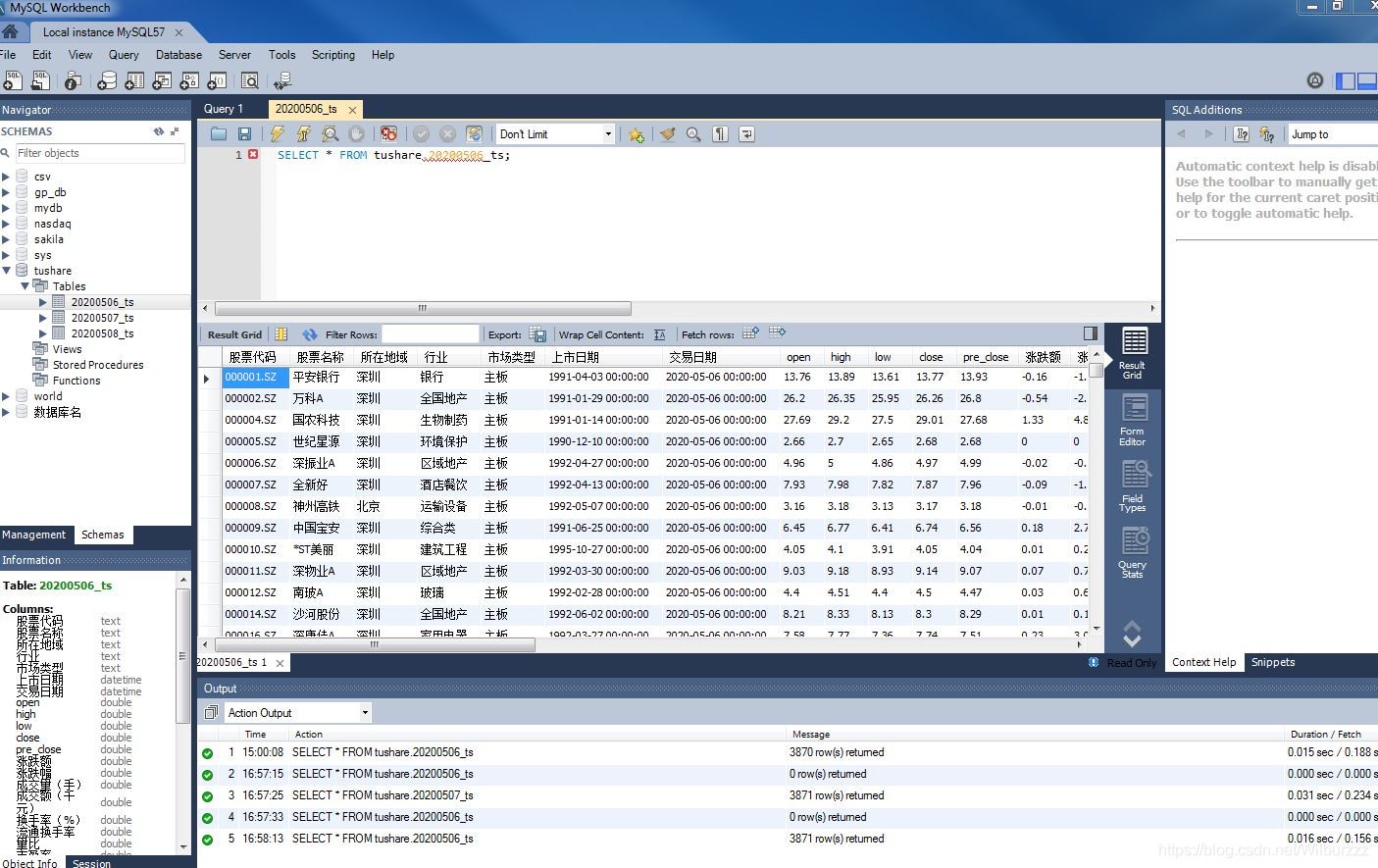1378x868 pixels.
Task: Focus the Filter objects search box
Action: click(100, 153)
